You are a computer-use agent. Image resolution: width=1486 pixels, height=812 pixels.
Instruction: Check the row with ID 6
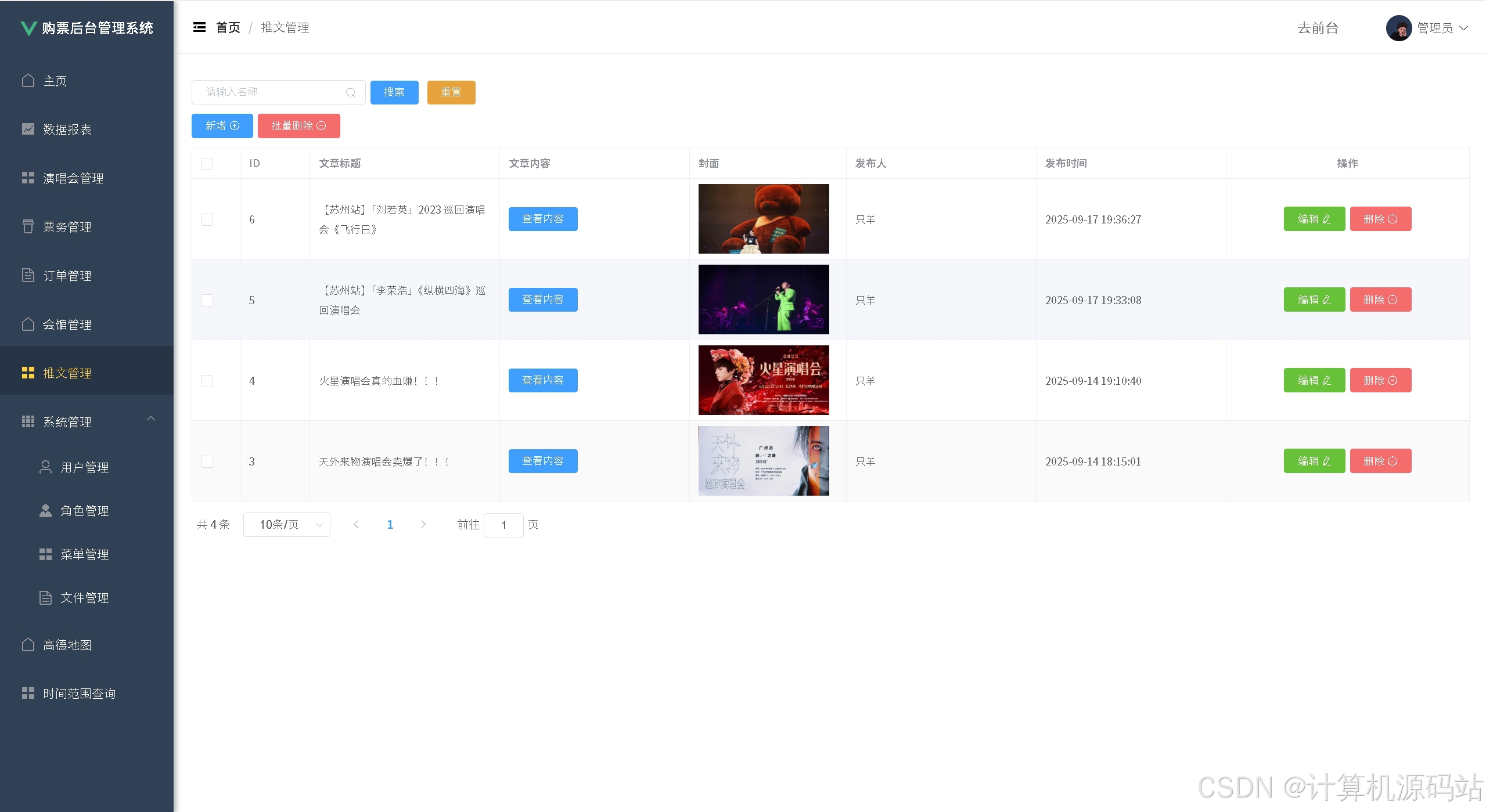coord(207,219)
